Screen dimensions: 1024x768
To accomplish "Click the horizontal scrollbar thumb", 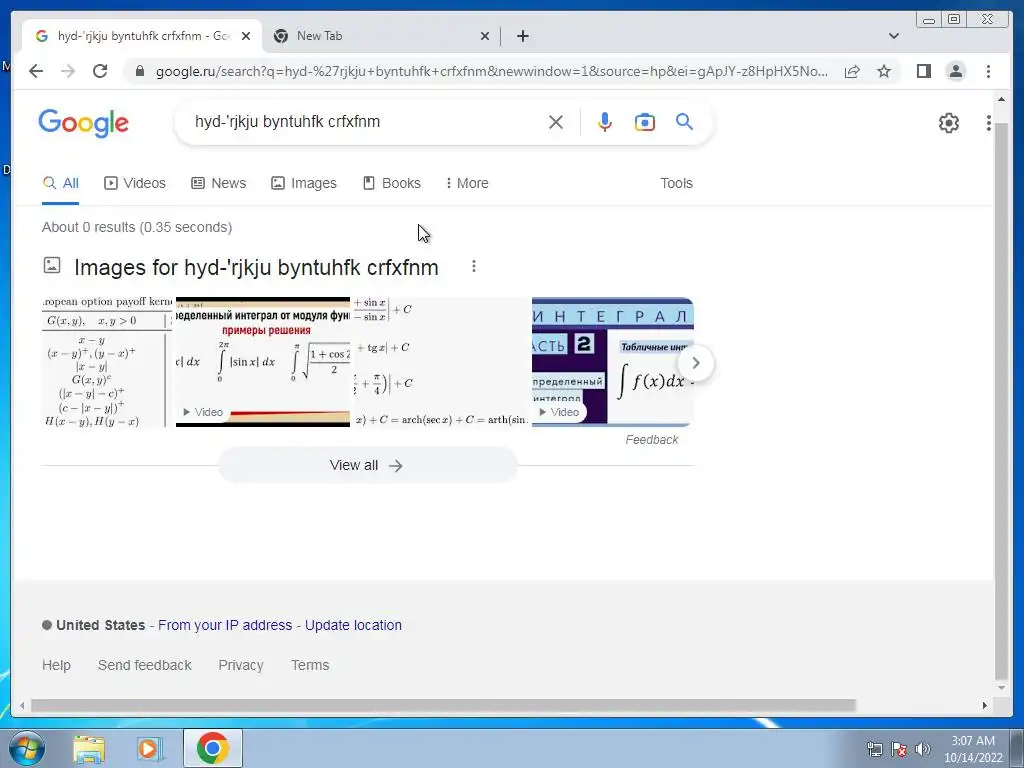I will point(443,705).
